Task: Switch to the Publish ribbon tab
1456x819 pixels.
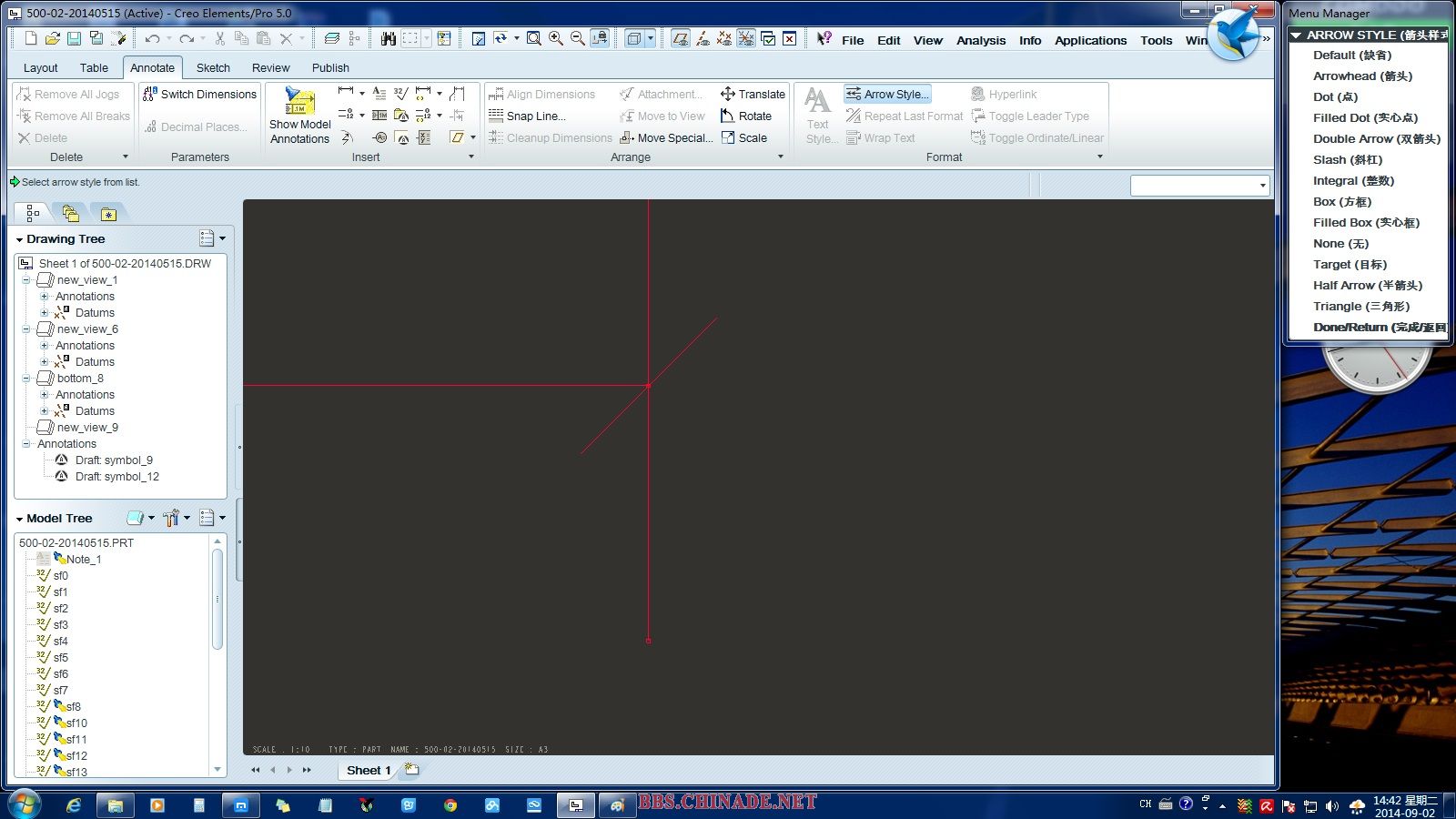Action: 330,68
